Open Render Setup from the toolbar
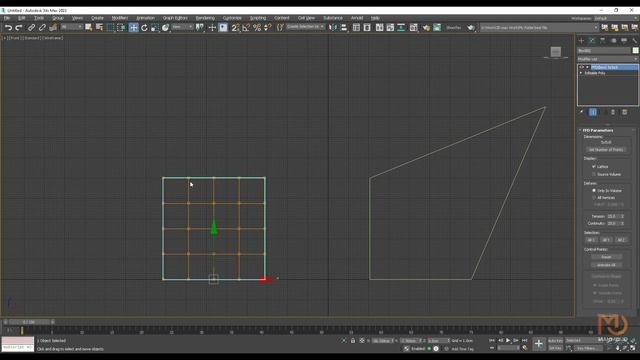The height and width of the screenshot is (360, 640). 426,28
